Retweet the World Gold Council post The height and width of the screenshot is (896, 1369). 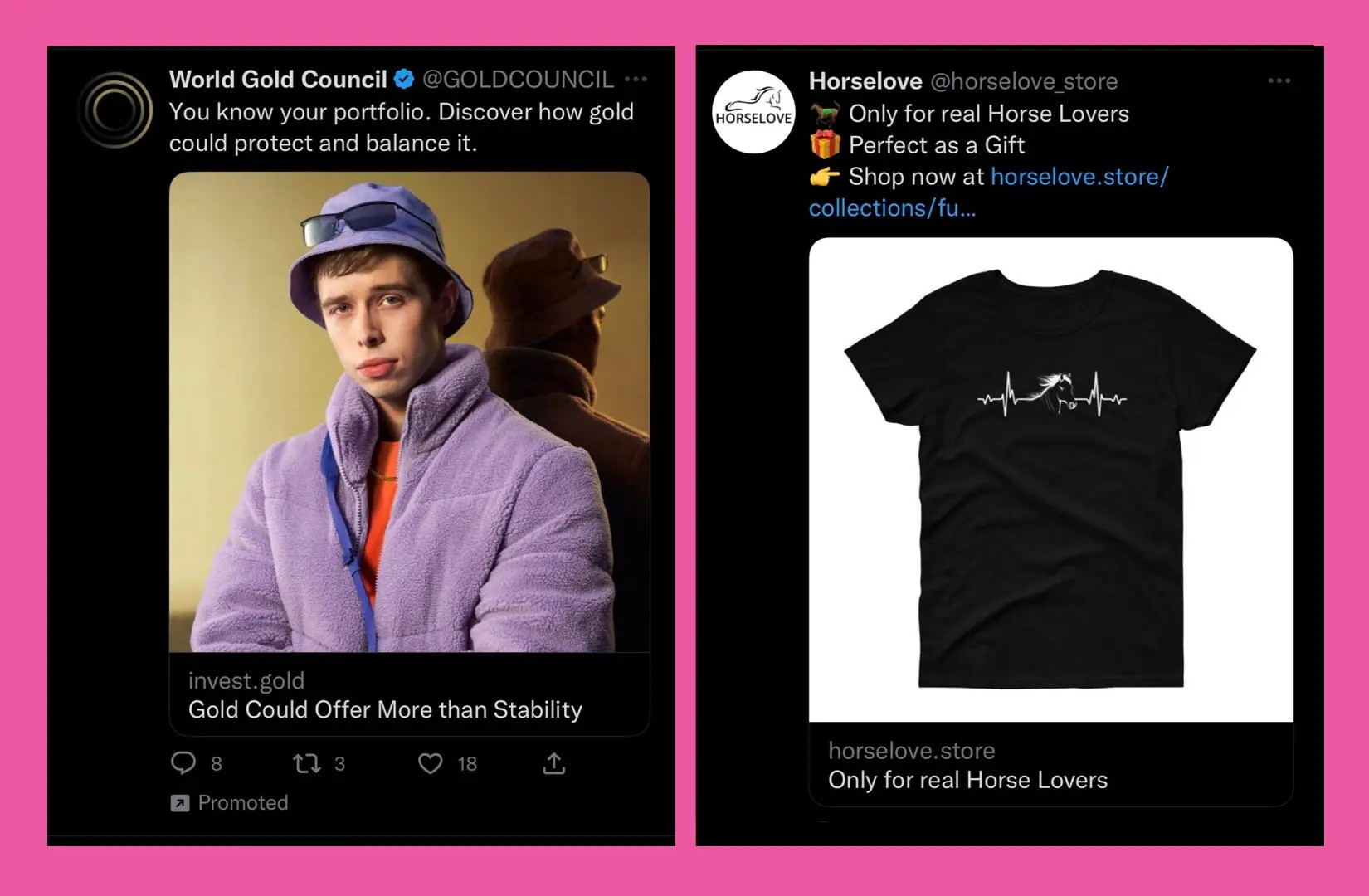tap(307, 763)
